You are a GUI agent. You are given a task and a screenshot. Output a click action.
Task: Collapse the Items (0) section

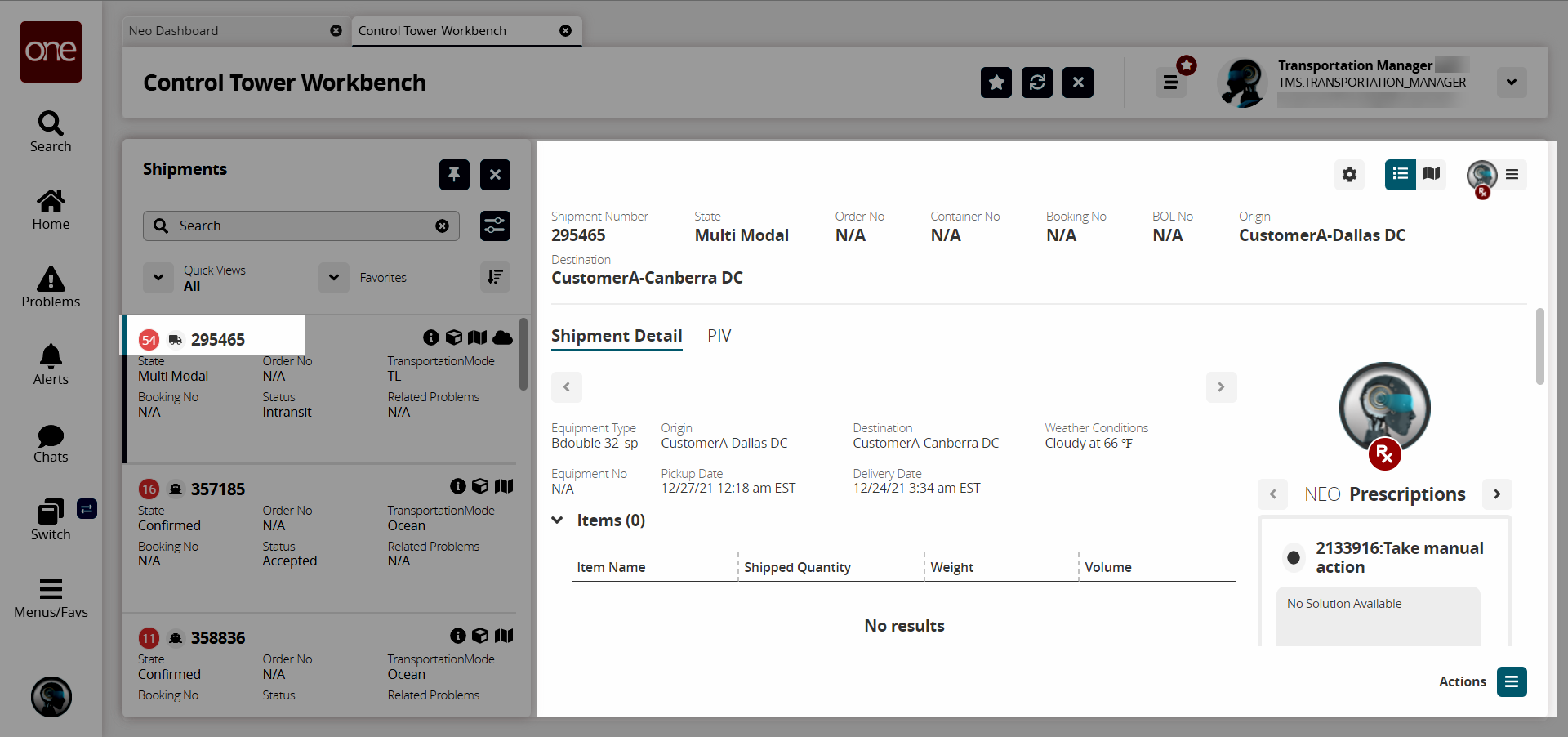pos(558,520)
